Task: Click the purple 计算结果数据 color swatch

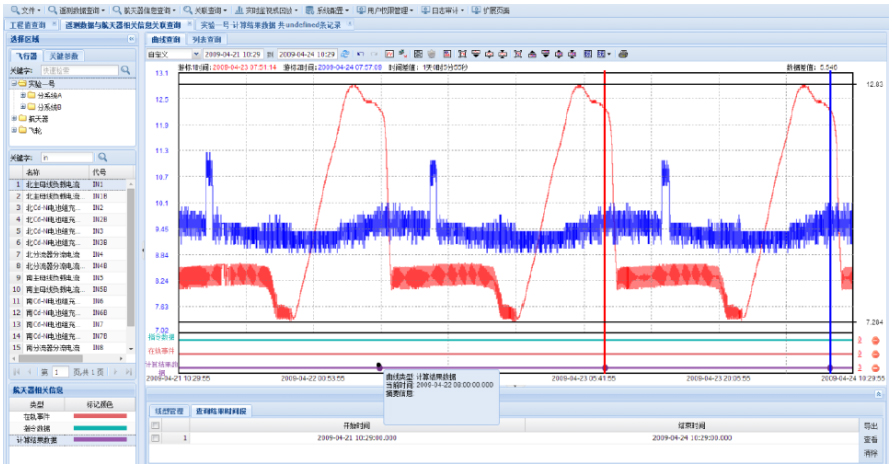Action: [101, 439]
